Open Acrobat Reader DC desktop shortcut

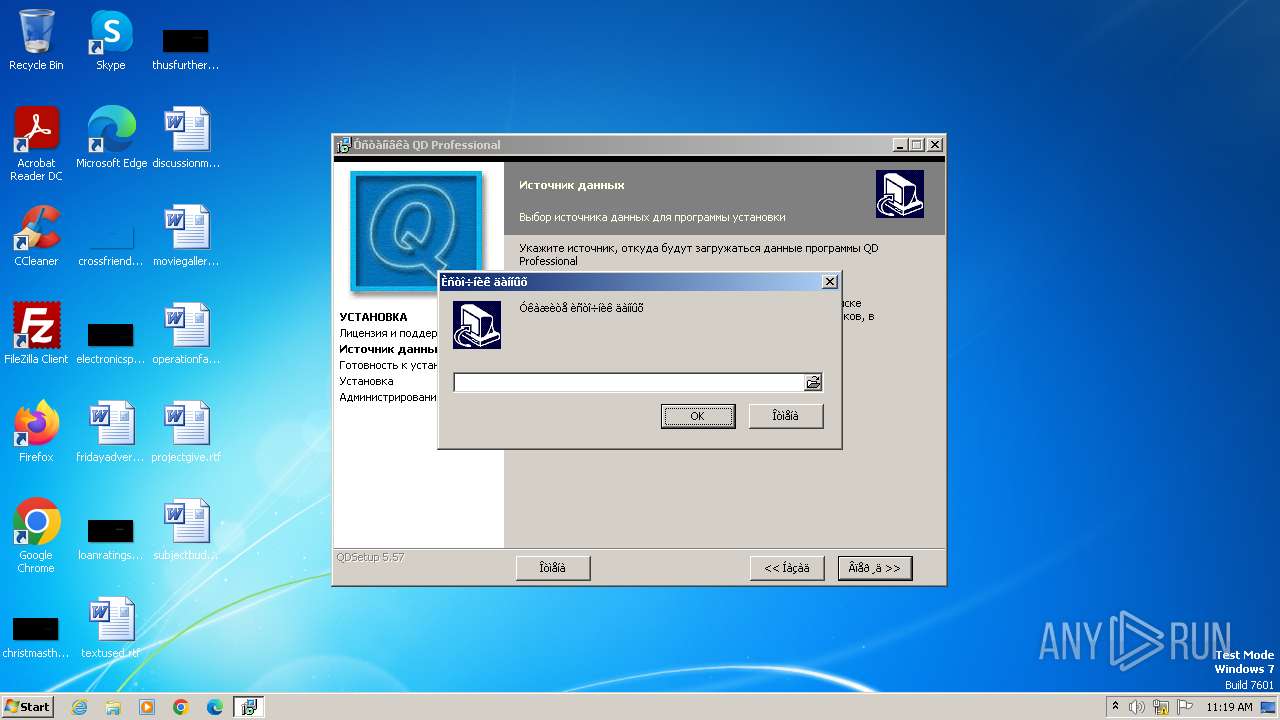[x=36, y=144]
